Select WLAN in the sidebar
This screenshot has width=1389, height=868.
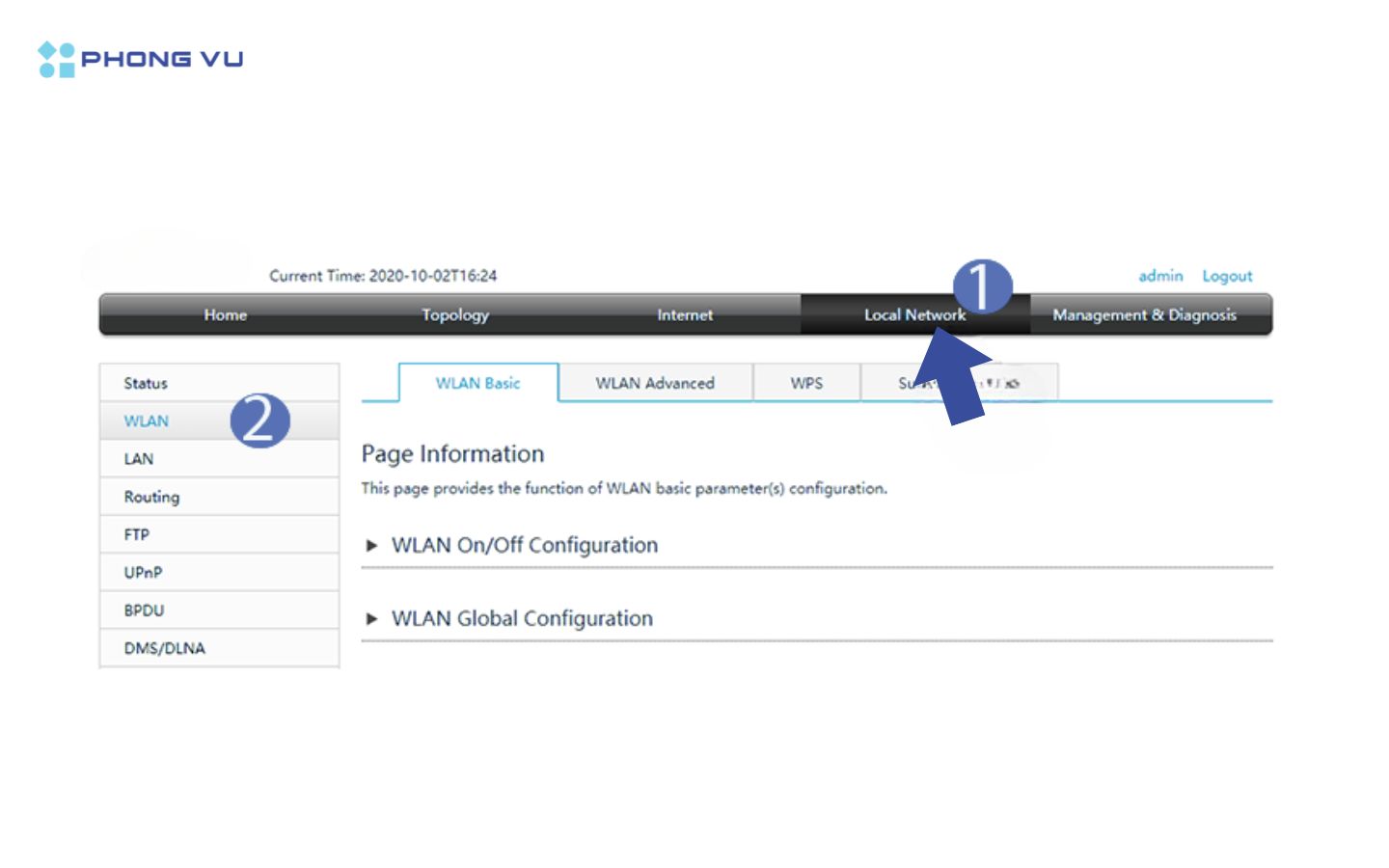[219, 420]
